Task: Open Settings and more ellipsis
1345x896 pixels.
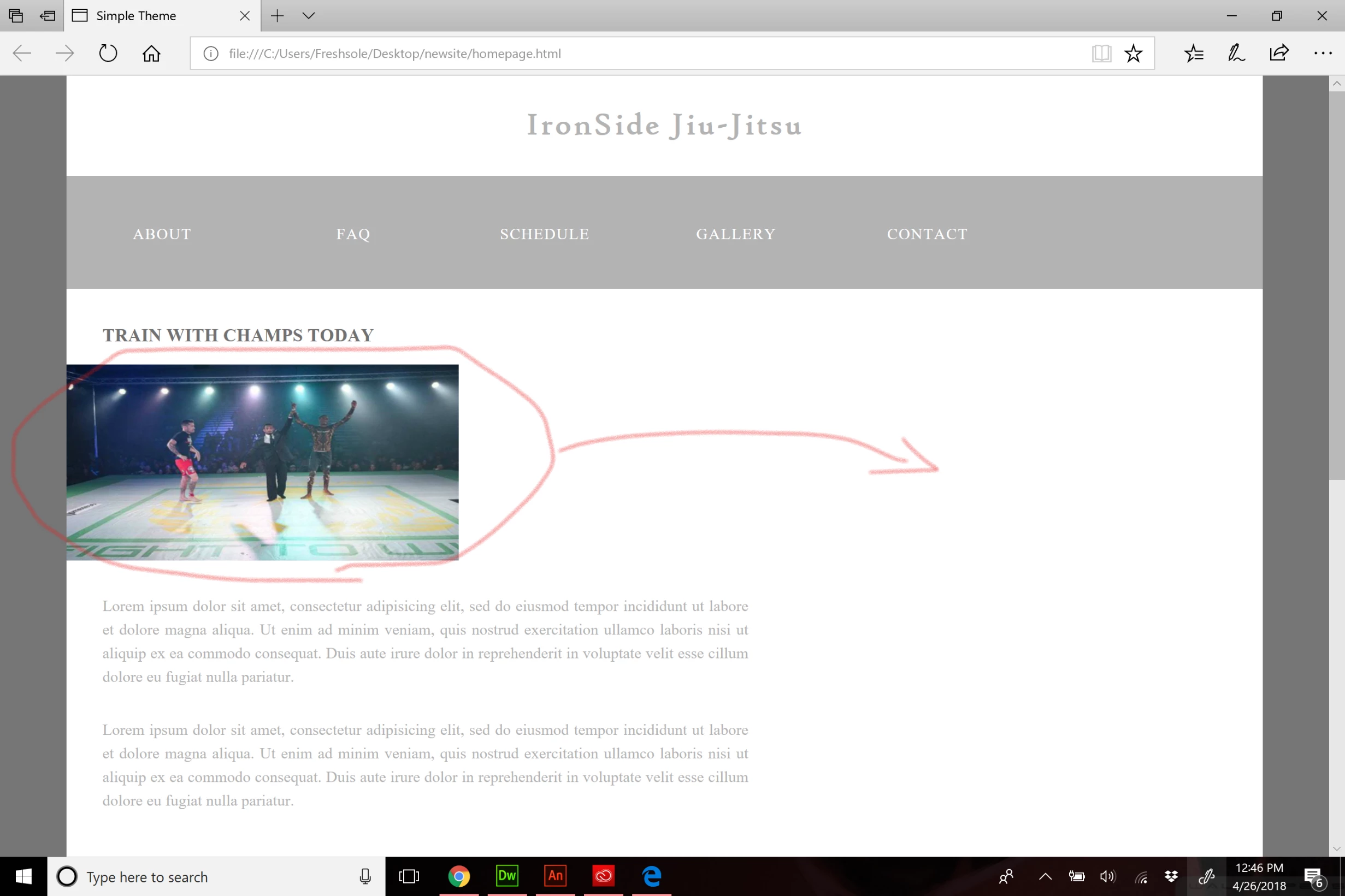Action: [1323, 53]
